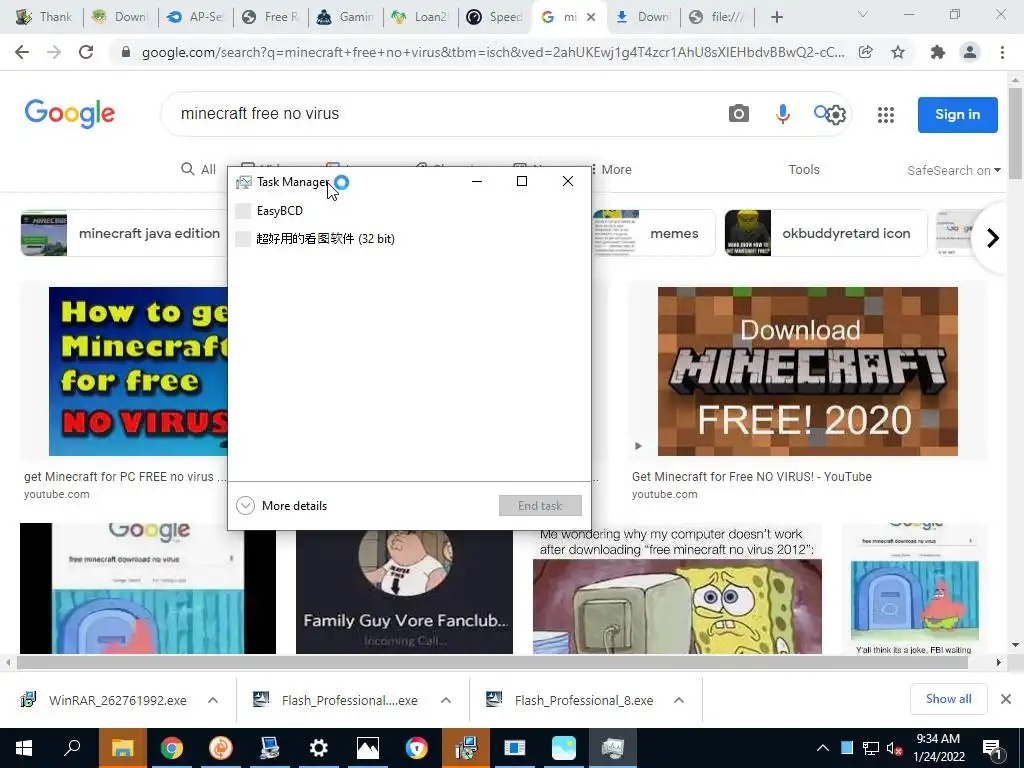Open Google quick settings gear icon

836,115
